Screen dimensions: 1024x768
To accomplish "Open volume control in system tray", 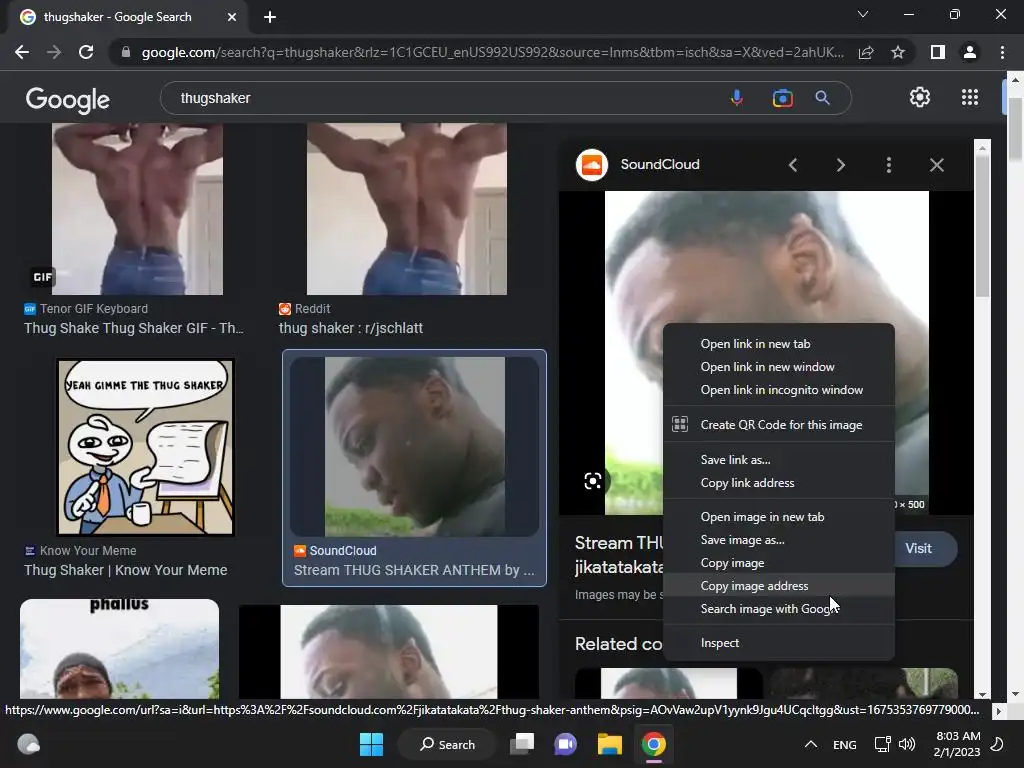I will pos(906,744).
